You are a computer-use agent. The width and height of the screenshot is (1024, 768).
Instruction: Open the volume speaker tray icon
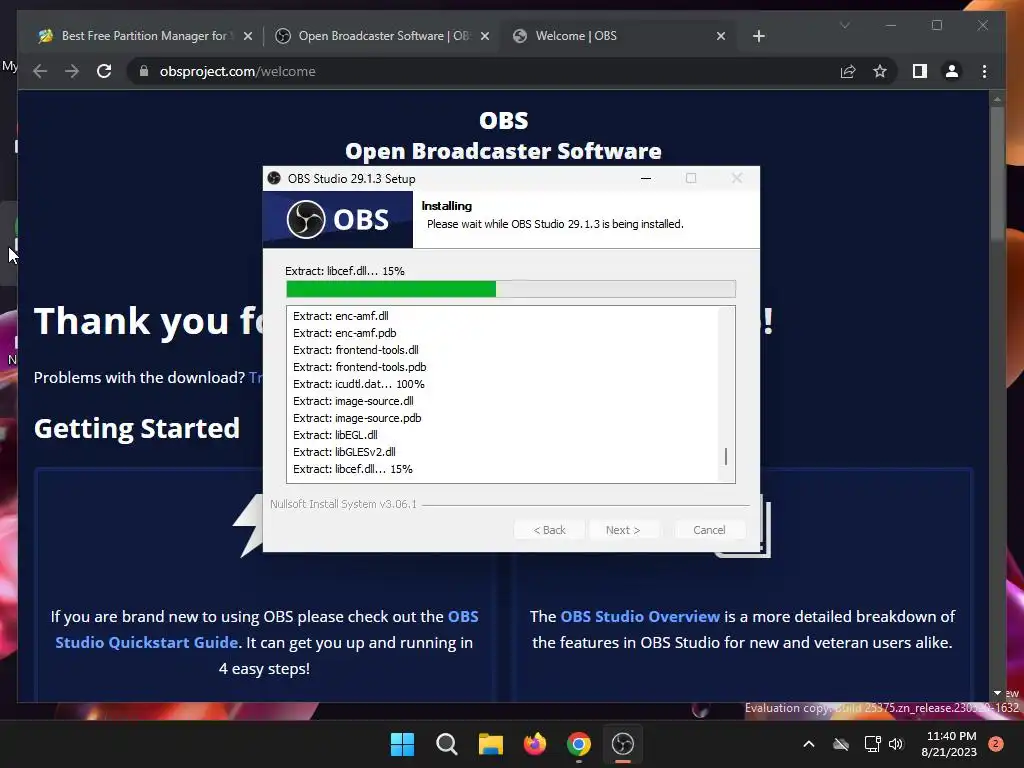pos(896,744)
